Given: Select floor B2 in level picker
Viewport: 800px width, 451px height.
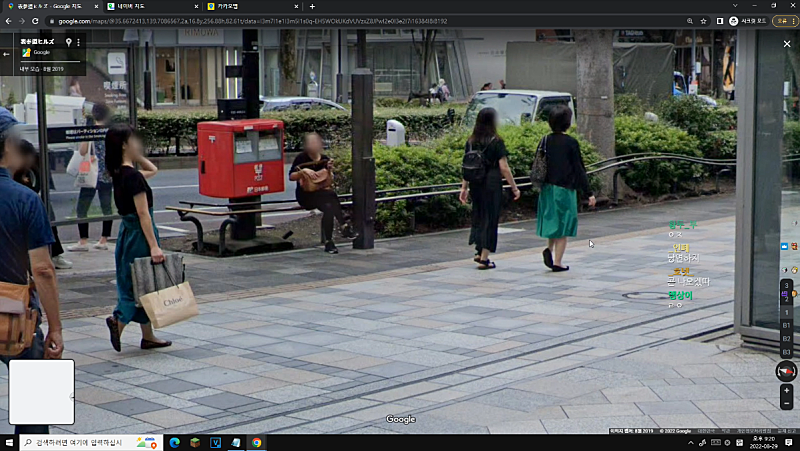Looking at the screenshot, I should tap(786, 339).
